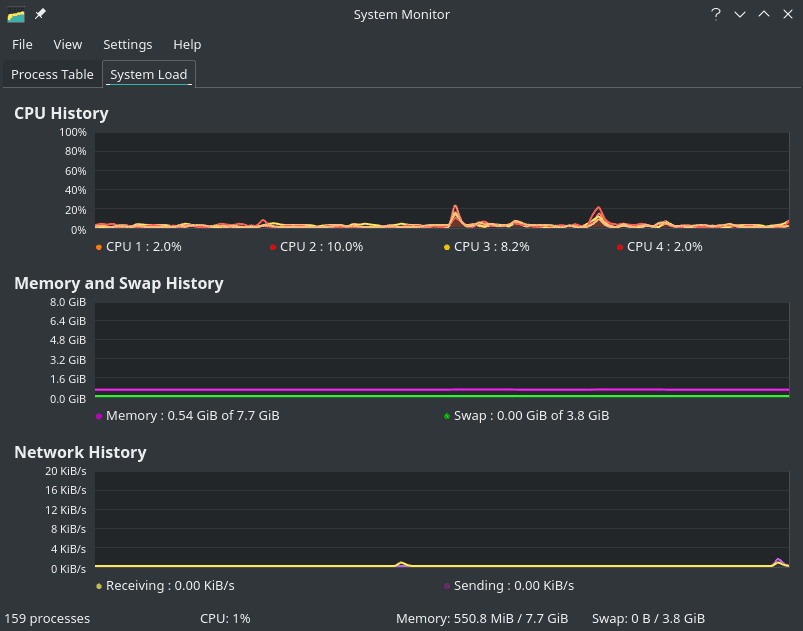The width and height of the screenshot is (803, 631).
Task: Click the Memory magenta legend dot
Action: [x=99, y=416]
